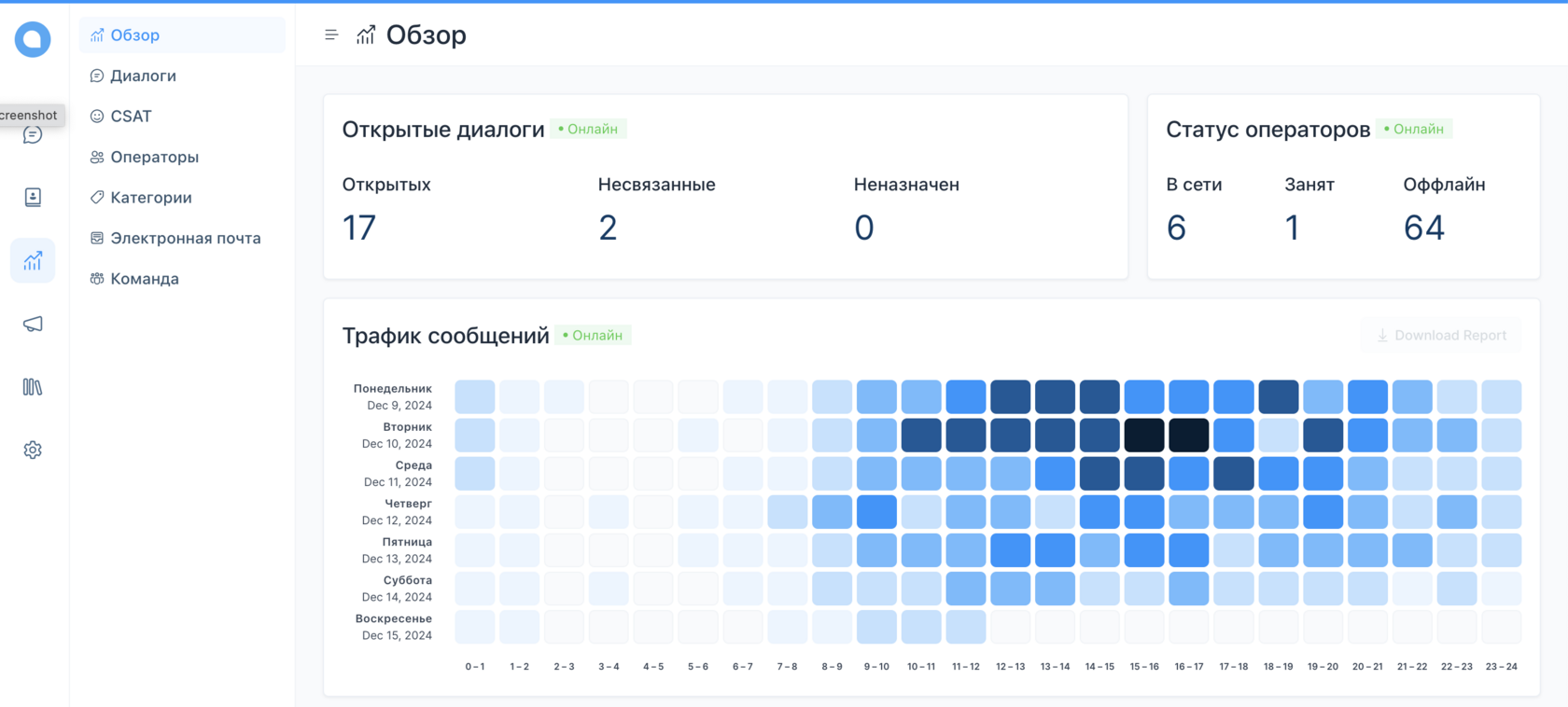1568x707 pixels.
Task: Open Команда reports section
Action: 182,278
